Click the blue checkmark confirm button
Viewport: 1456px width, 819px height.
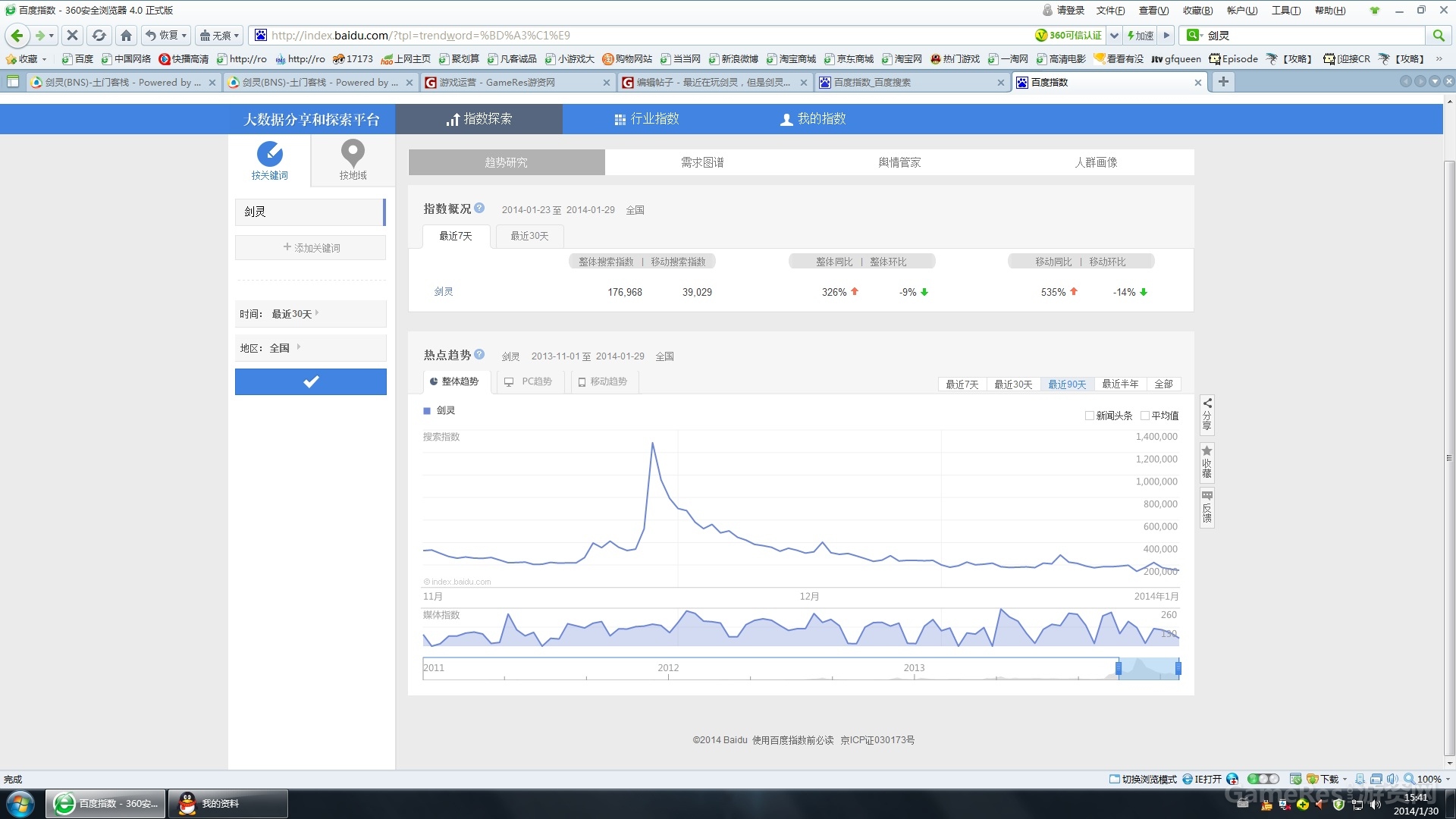point(311,382)
